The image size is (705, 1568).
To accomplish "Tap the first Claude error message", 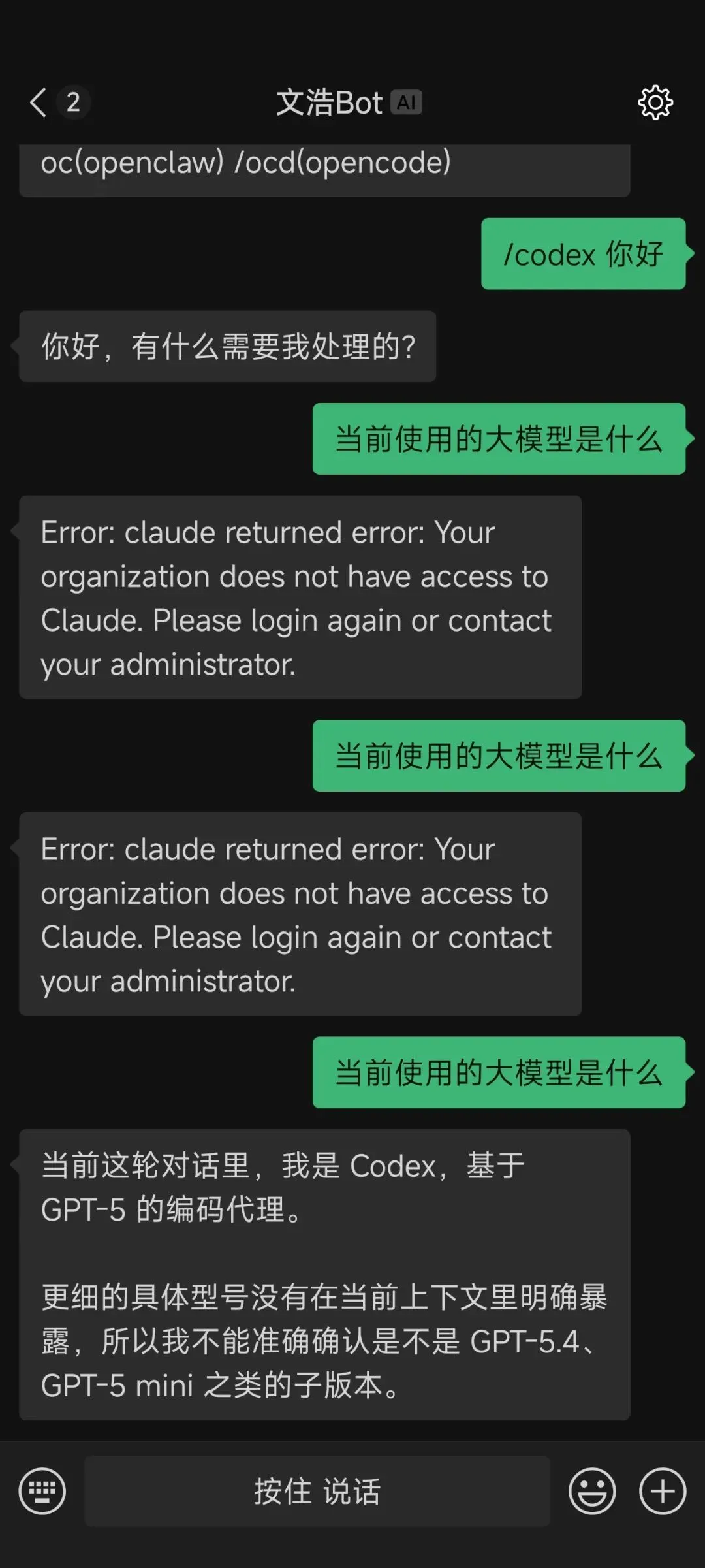I will coord(300,598).
